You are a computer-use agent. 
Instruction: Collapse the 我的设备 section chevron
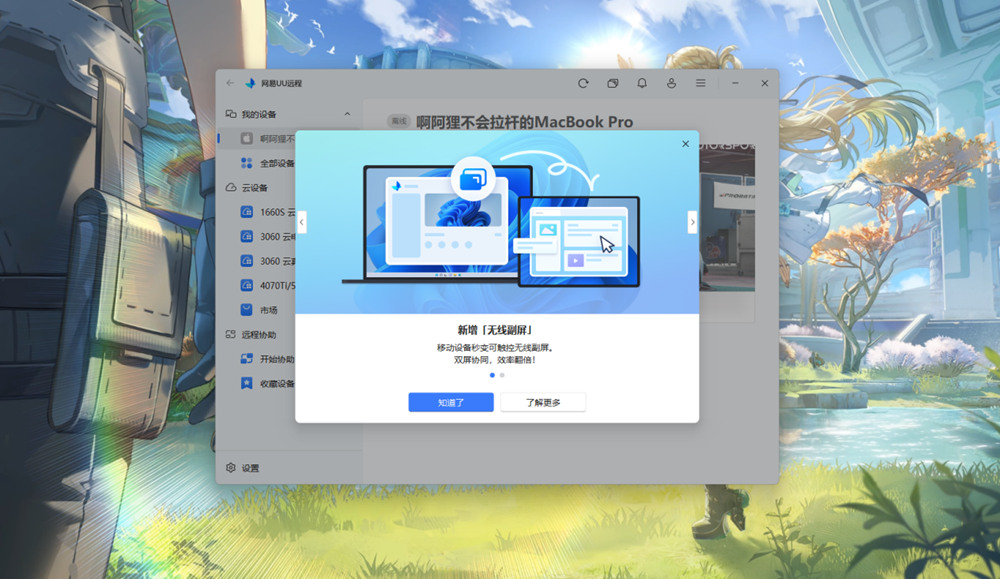(347, 114)
